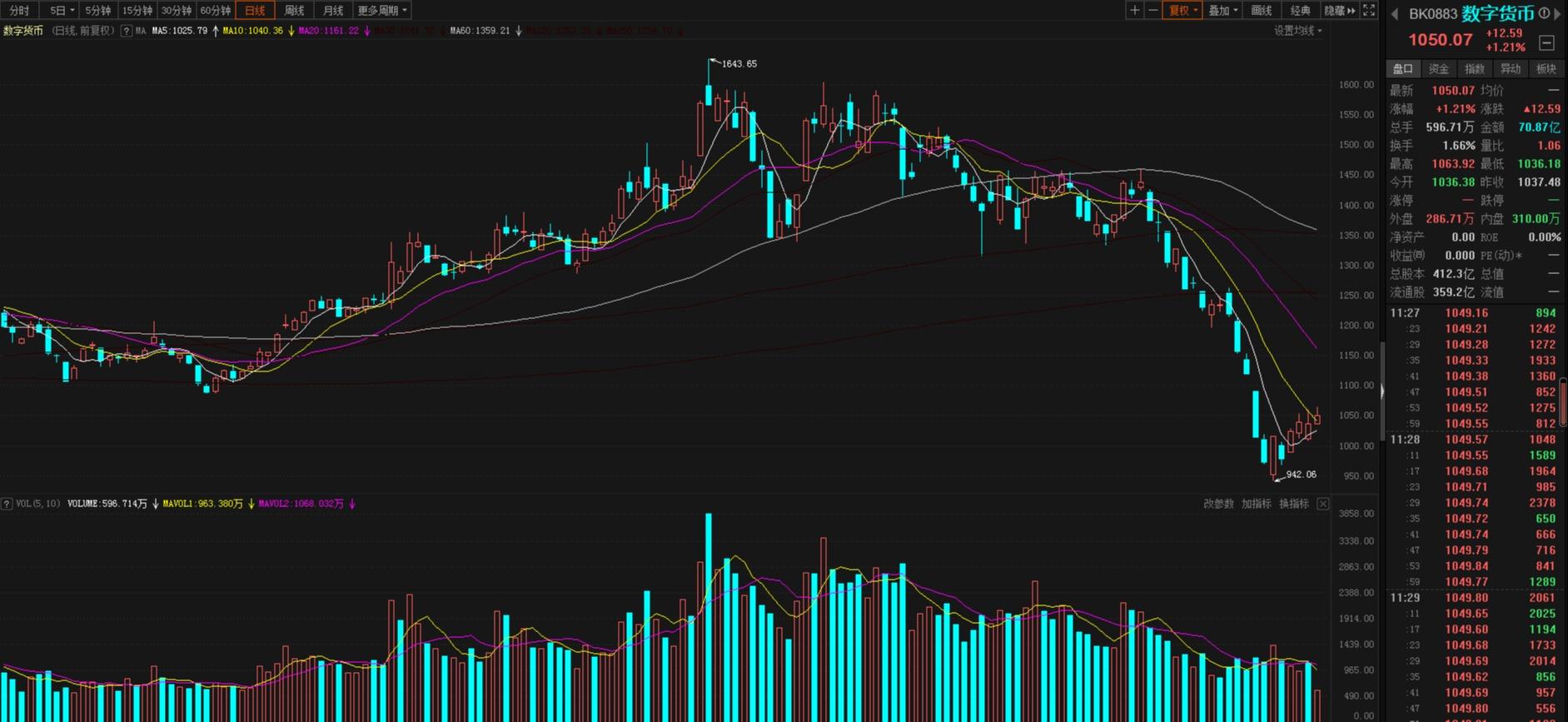Open the 5日 period dropdown
This screenshot has width=1568, height=722.
click(62, 10)
